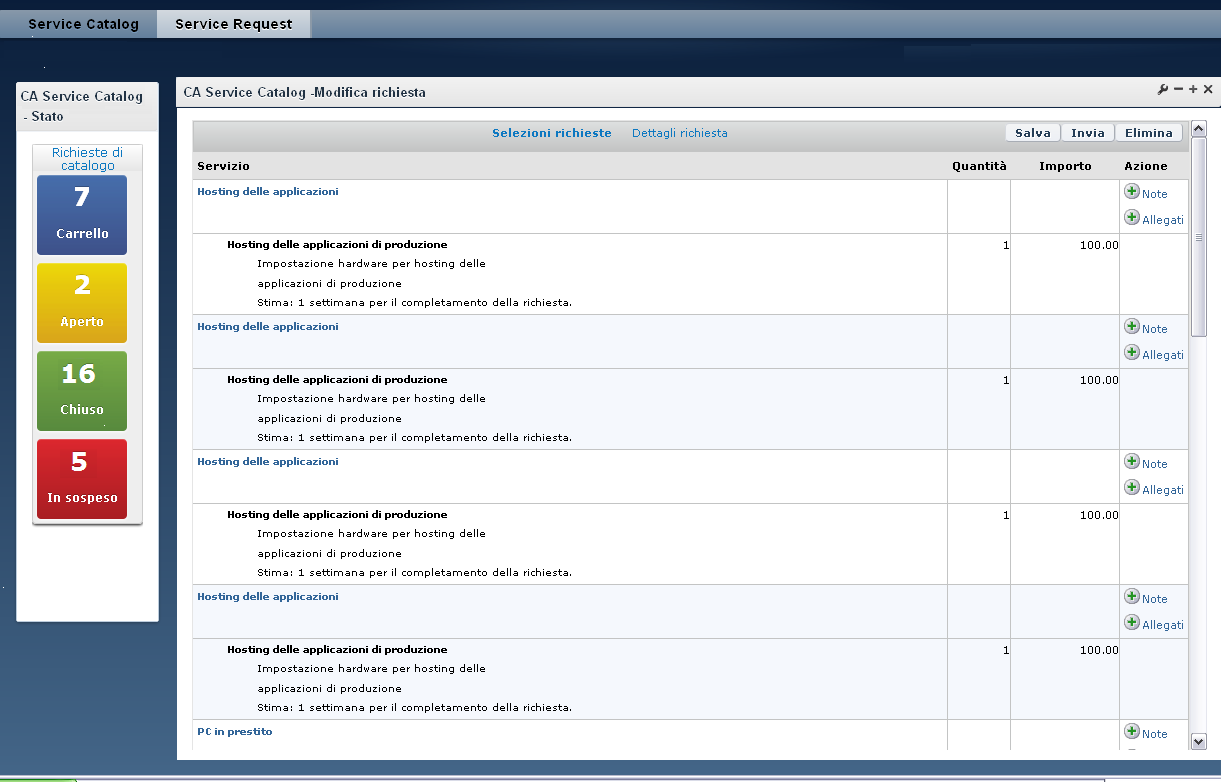Open the yellow Aperto requests tile
Viewport: 1221px width, 782px height.
point(82,303)
